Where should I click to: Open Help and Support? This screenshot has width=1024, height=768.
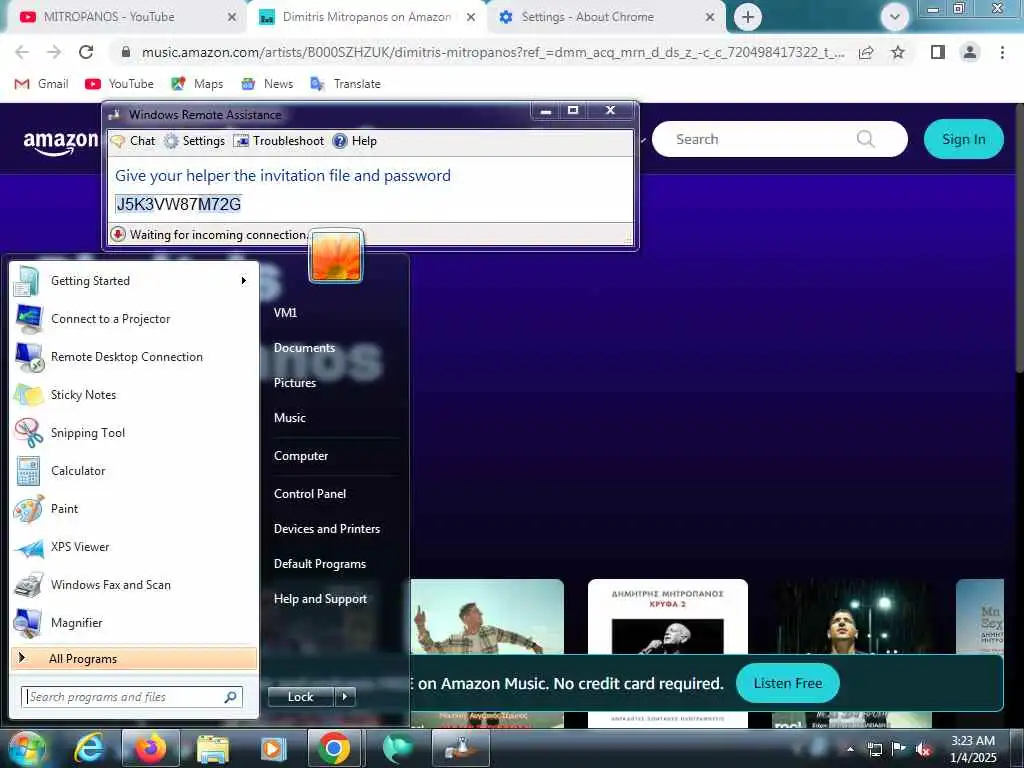[x=320, y=599]
